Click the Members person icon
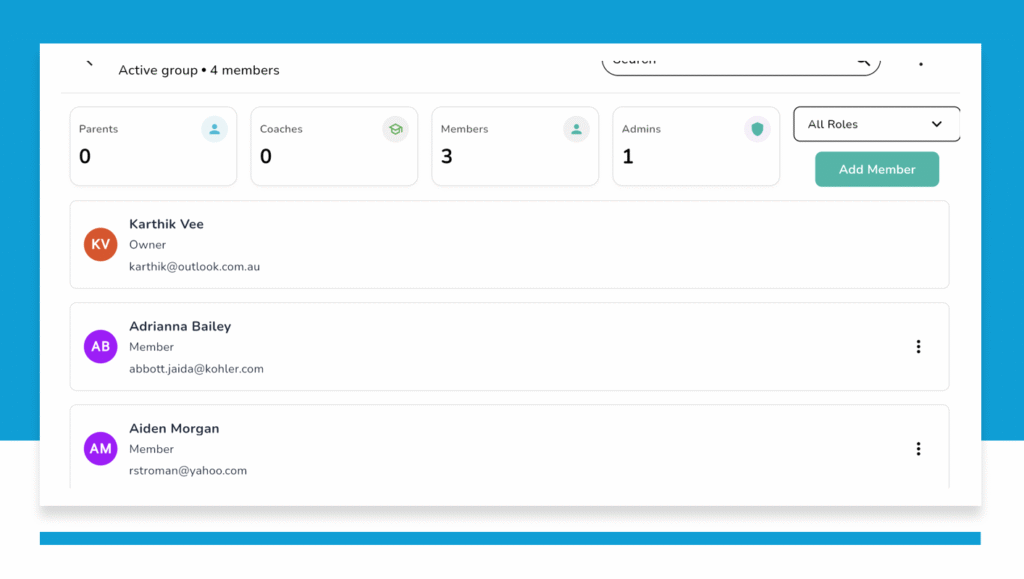Image resolution: width=1024 pixels, height=579 pixels. [575, 129]
